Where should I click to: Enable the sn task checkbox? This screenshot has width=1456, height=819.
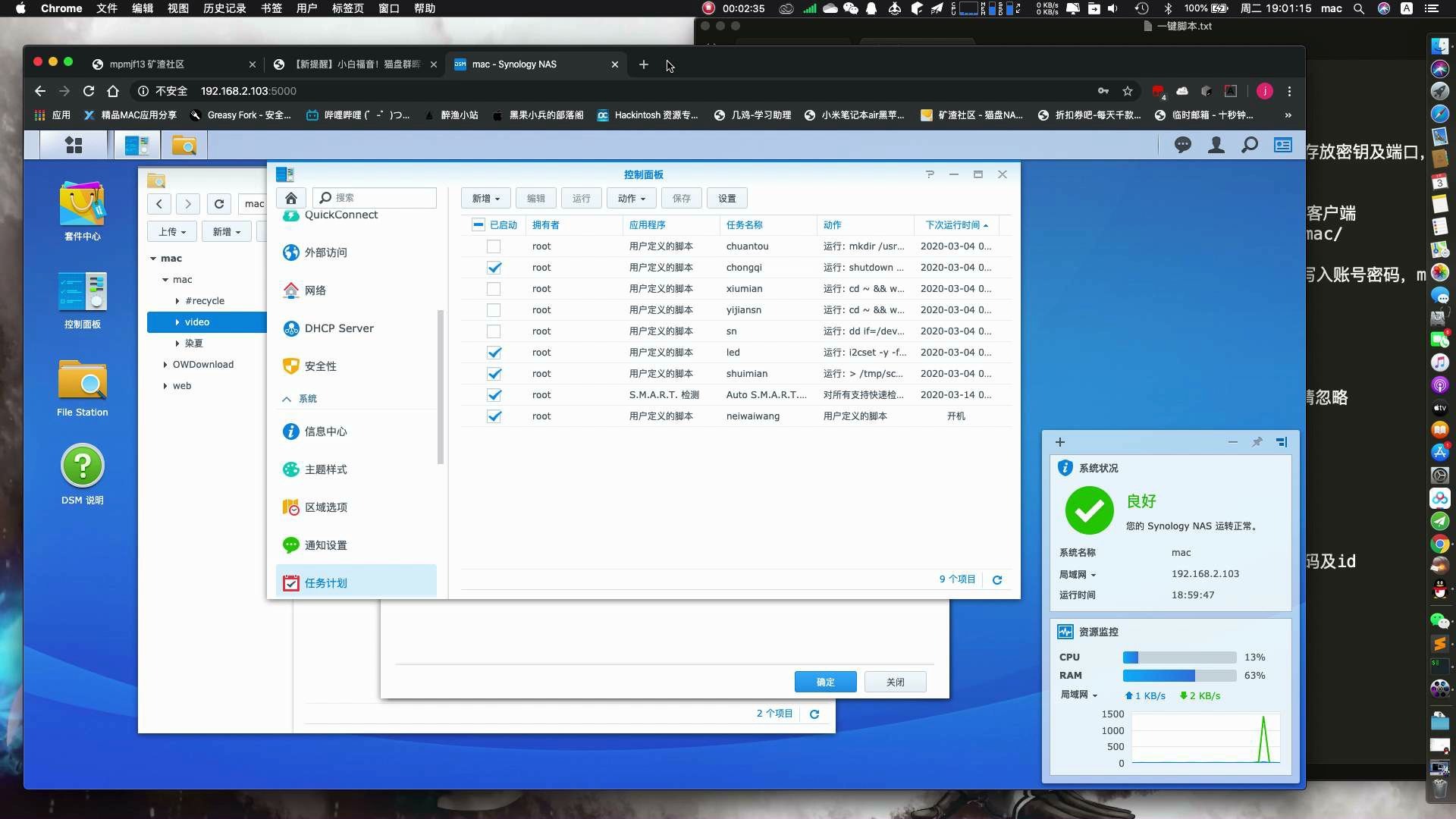coord(494,331)
